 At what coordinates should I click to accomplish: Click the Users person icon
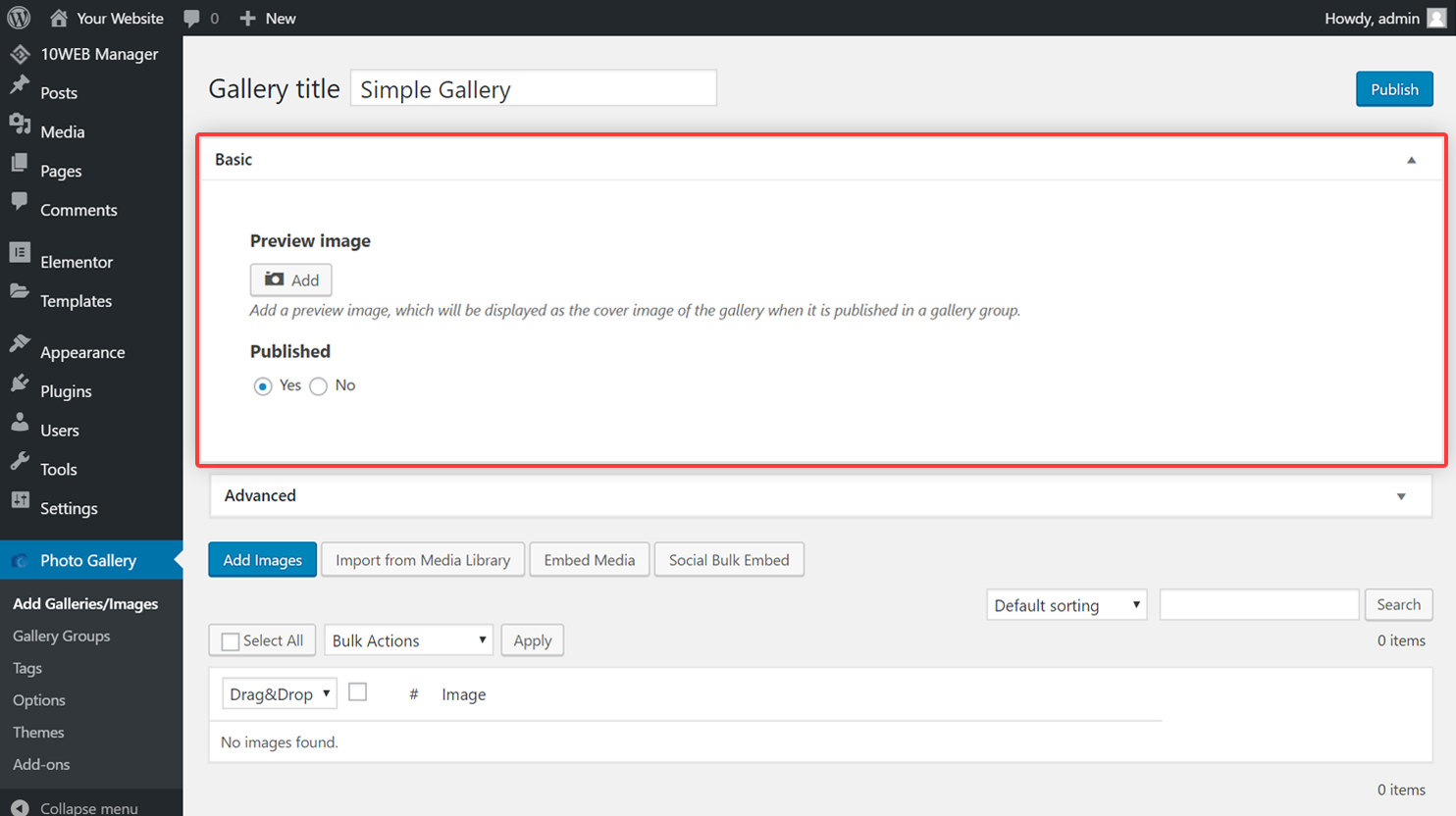[20, 422]
